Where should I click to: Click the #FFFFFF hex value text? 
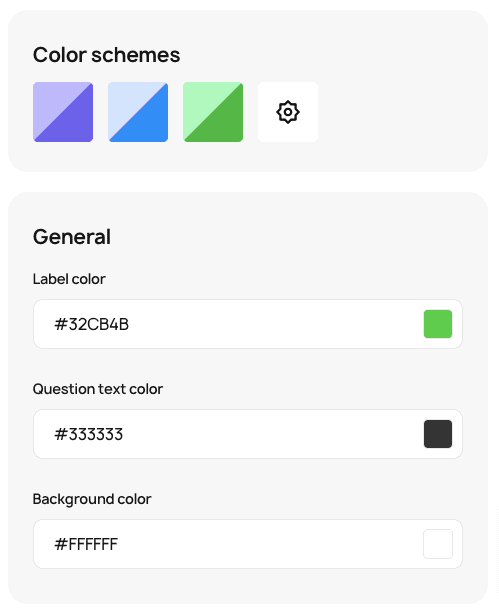point(86,545)
